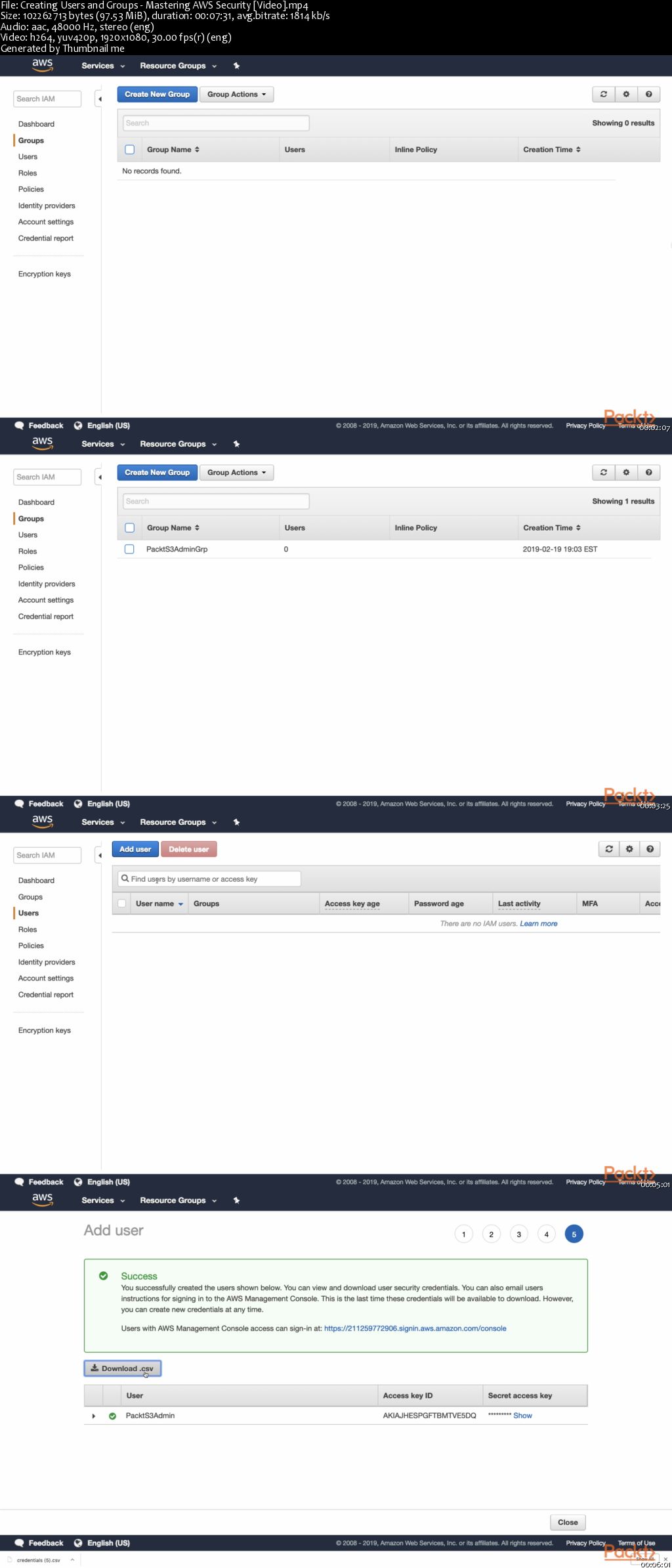Open Dashboard in sidebar of empty Groups page

pos(36,124)
